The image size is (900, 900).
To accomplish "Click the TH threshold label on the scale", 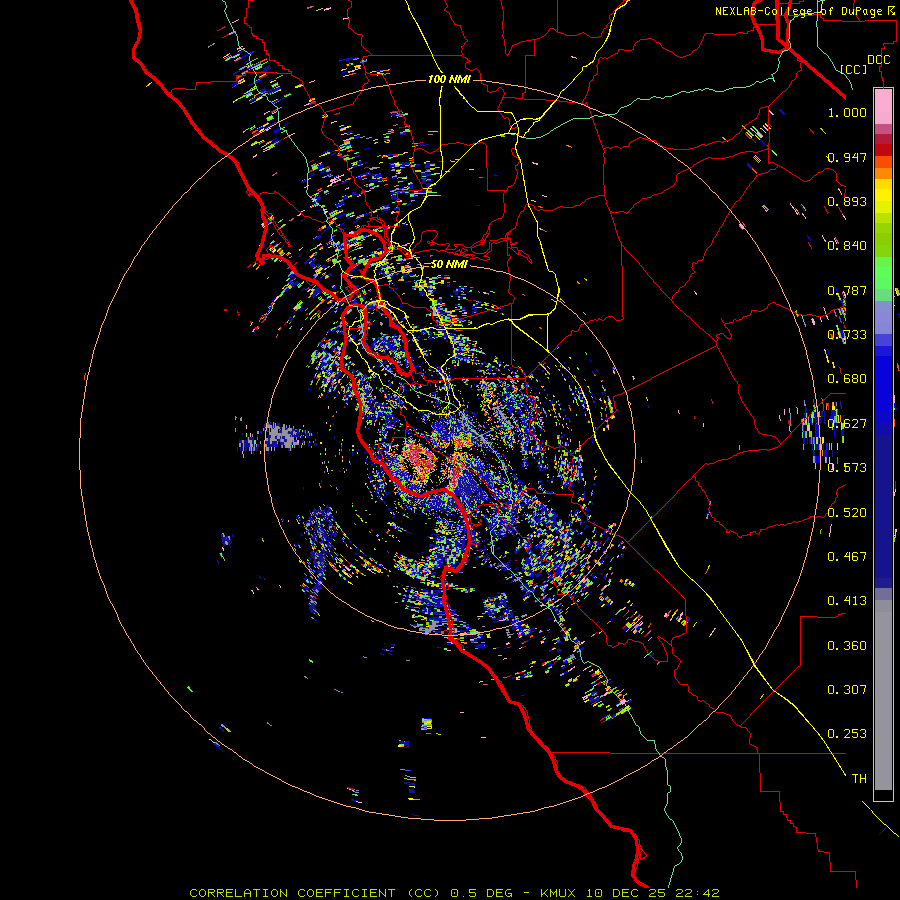I will tap(859, 779).
